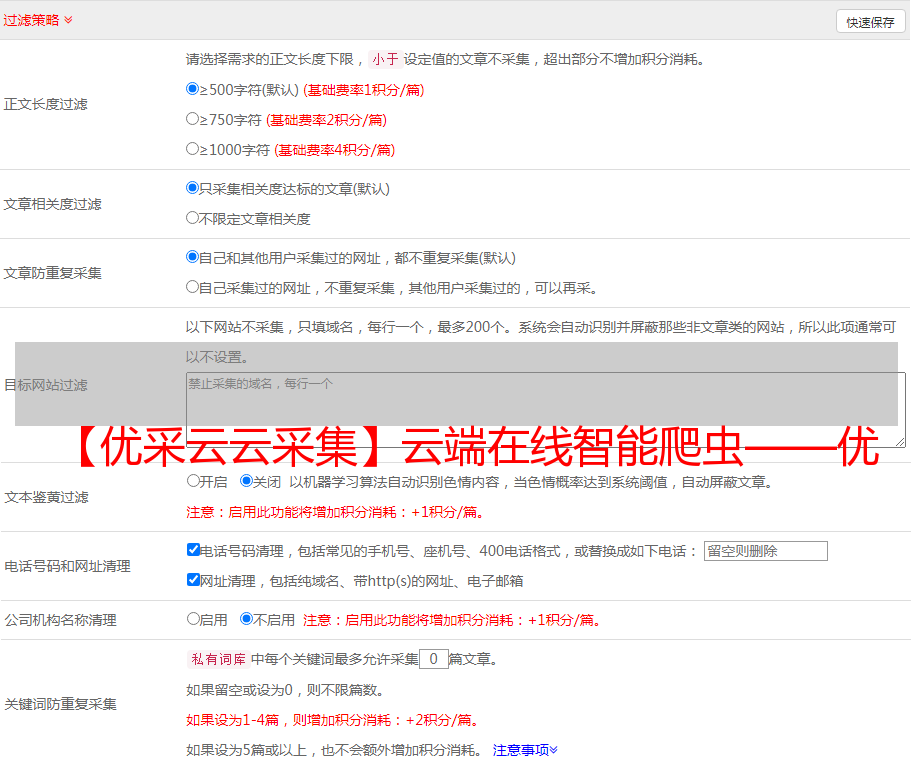Image resolution: width=912 pixels, height=768 pixels.
Task: Click the replacement phone number field
Action: pos(765,551)
